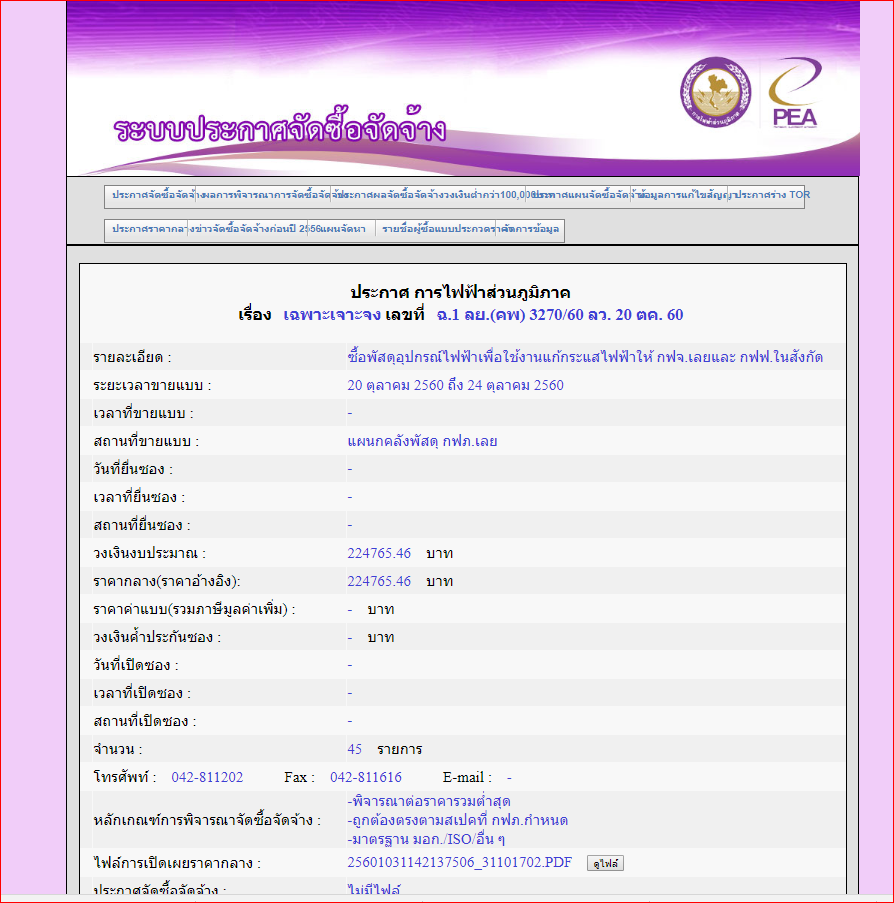Click the ไฟล์การเปิดเผยราคากลาง label
This screenshot has width=894, height=903.
(x=177, y=863)
